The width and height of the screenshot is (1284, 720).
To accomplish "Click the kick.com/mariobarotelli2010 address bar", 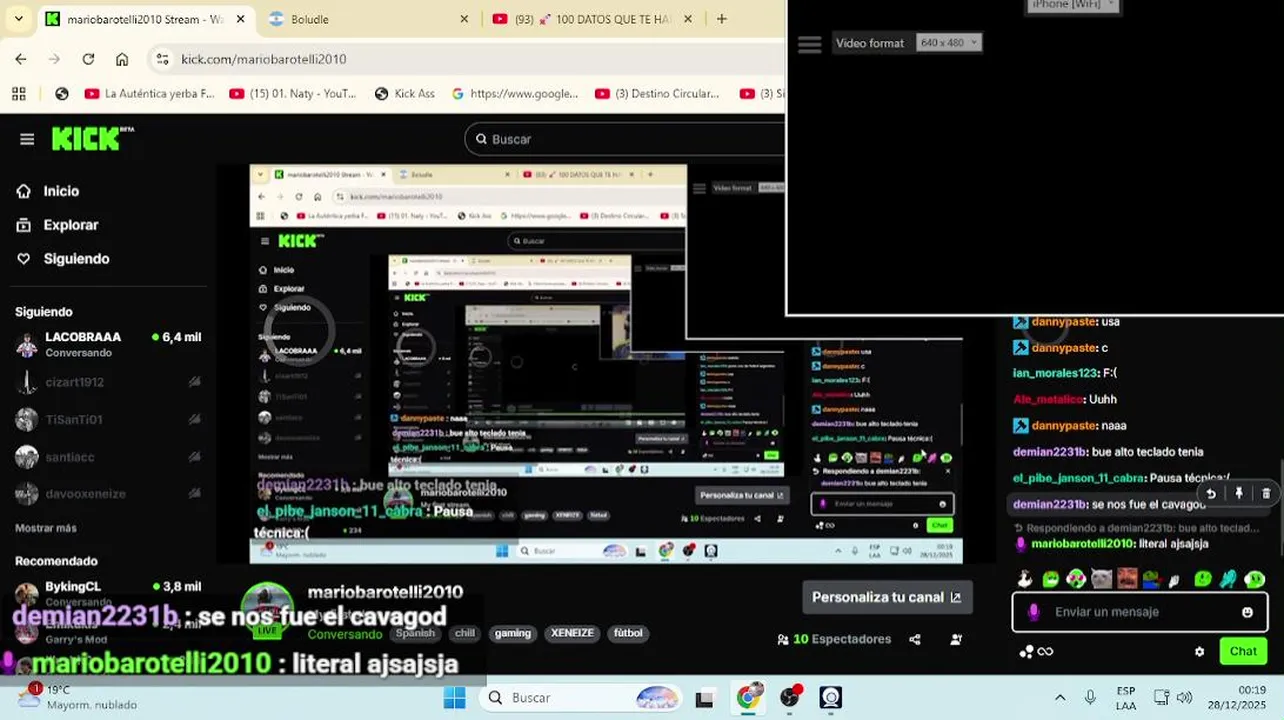I will click(x=264, y=59).
